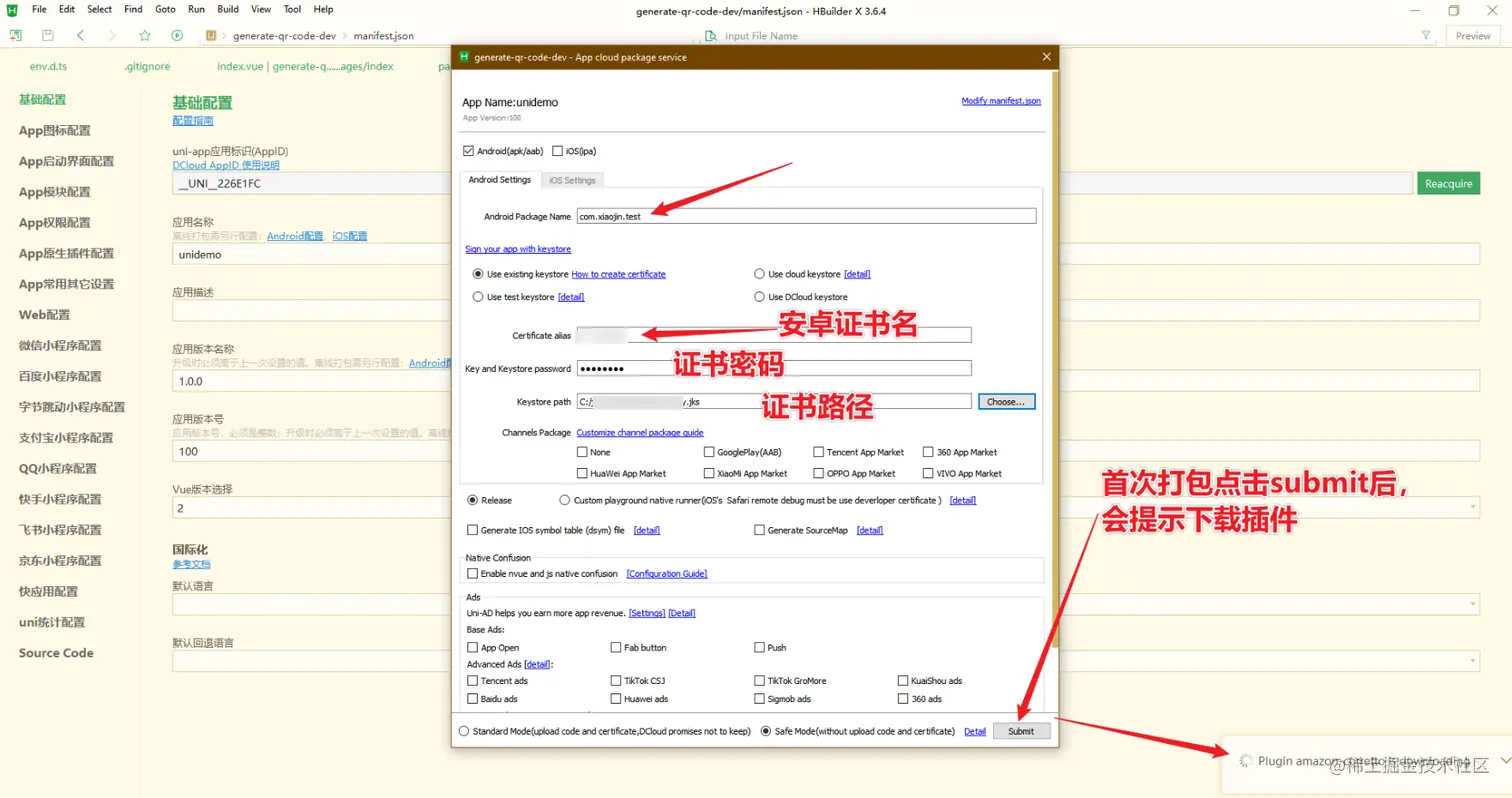The image size is (1512, 798).
Task: Check the App Open base ad checkbox
Action: pos(473,648)
